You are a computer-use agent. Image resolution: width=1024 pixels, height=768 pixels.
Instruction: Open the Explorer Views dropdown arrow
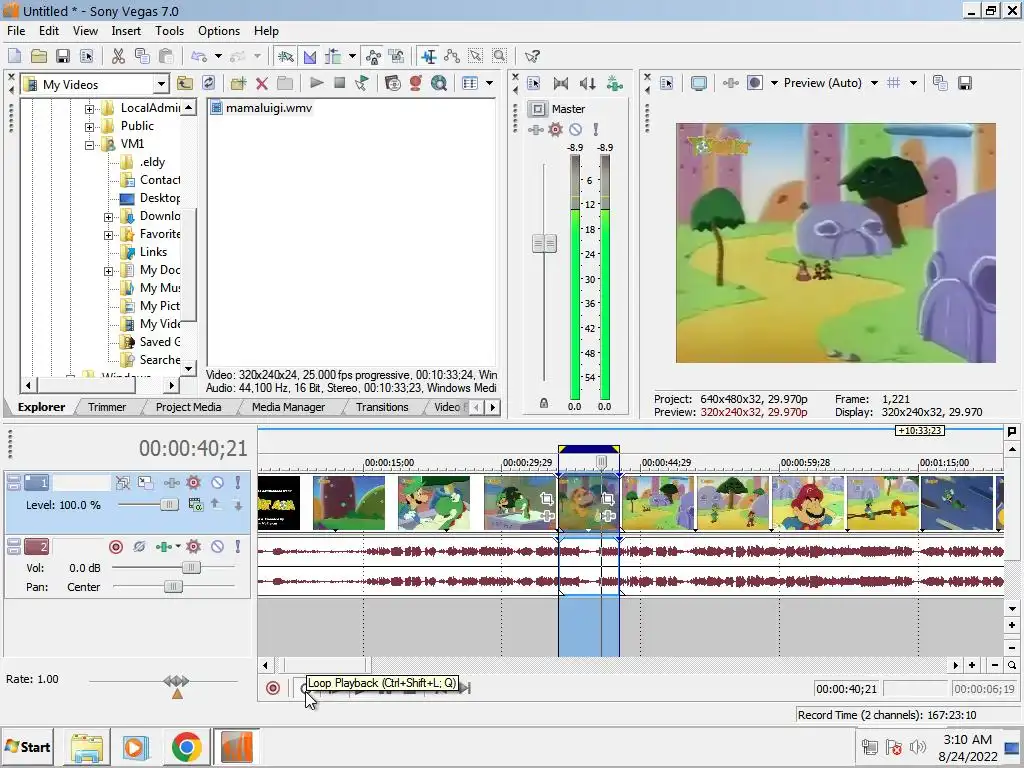tap(489, 83)
